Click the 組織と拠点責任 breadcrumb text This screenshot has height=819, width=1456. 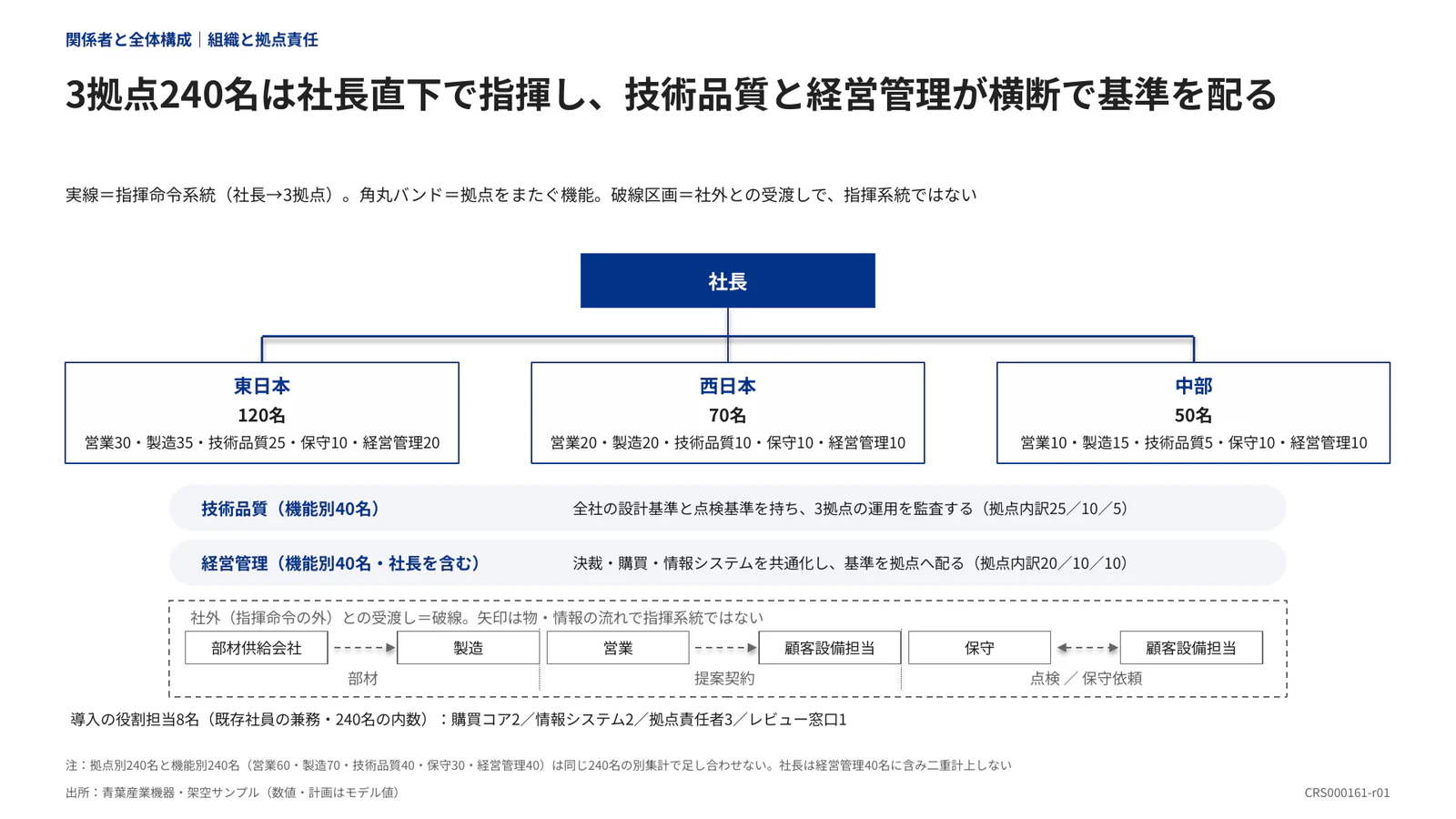coord(263,39)
